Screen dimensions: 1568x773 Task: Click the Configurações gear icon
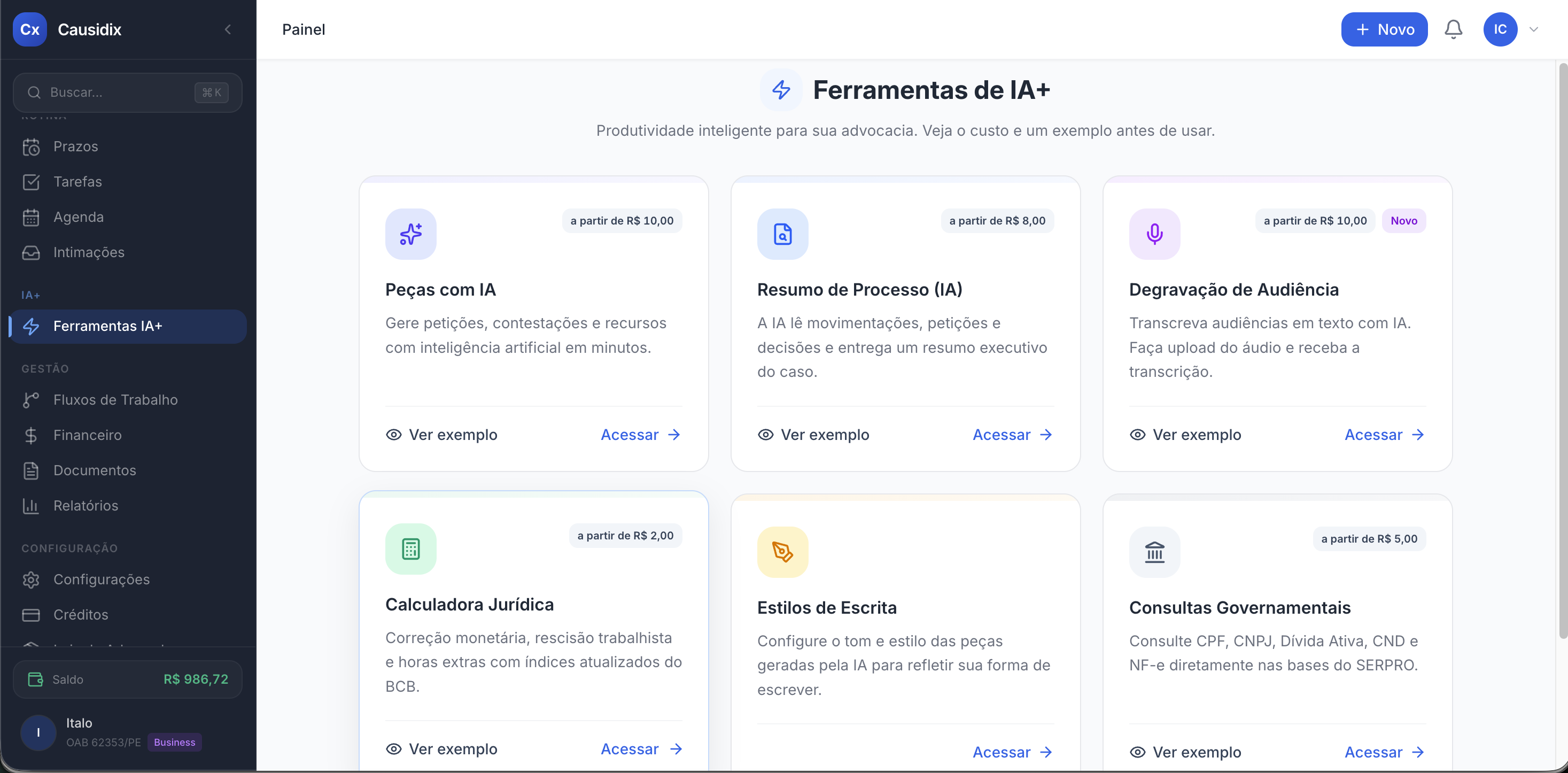point(31,579)
